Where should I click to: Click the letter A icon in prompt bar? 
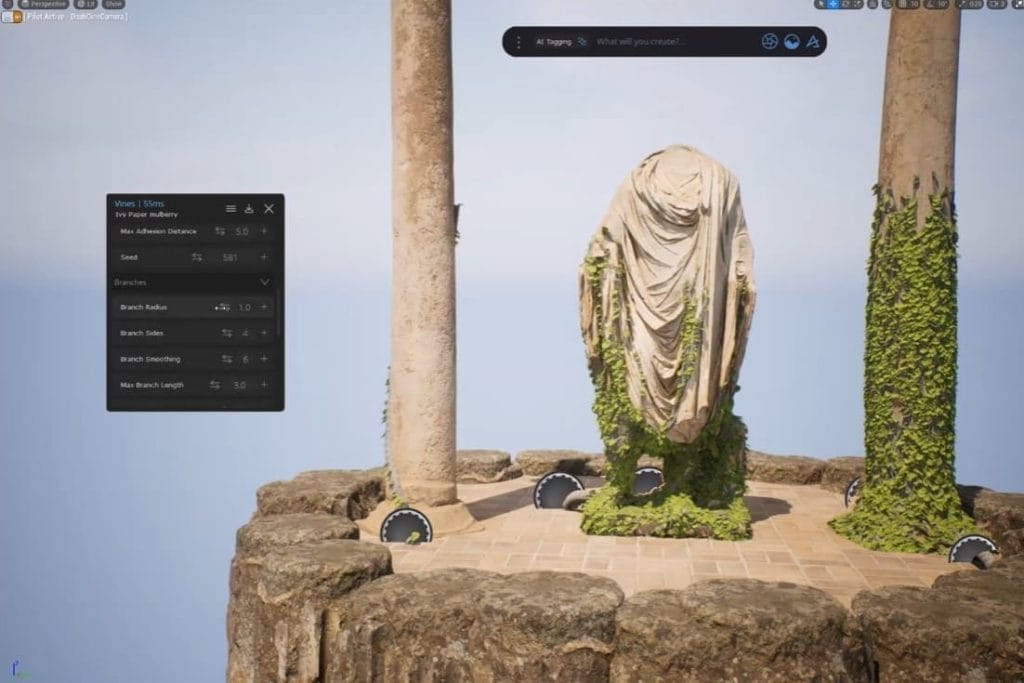coord(813,42)
